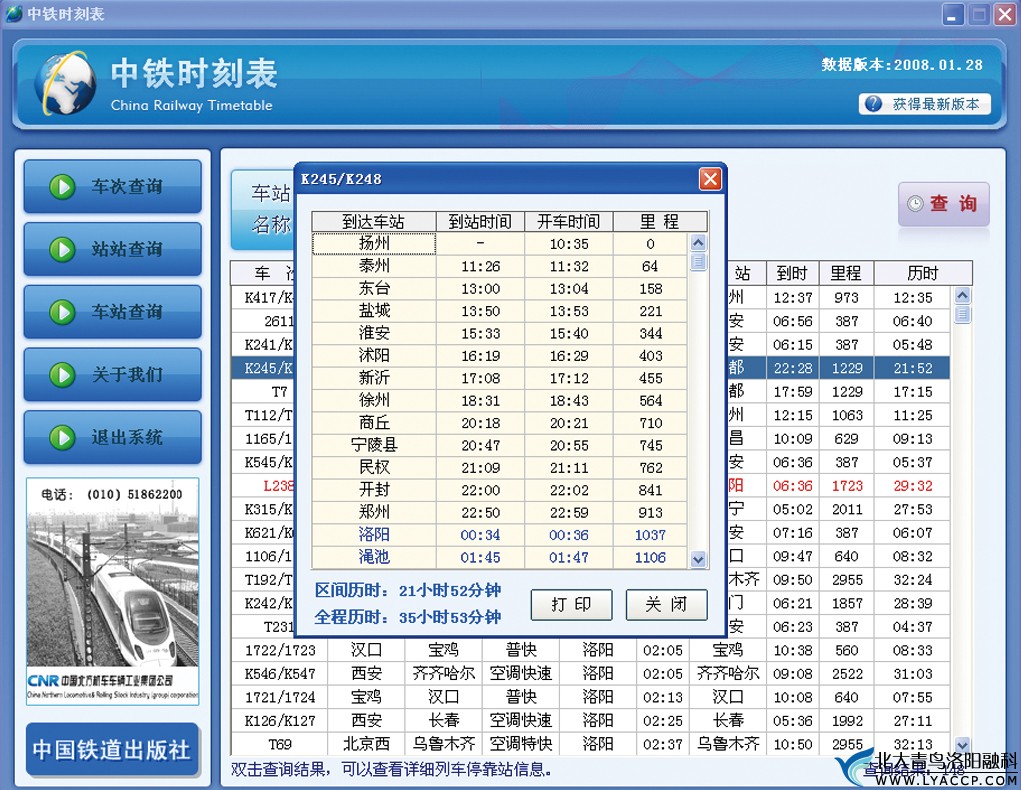This screenshot has height=790, width=1021.
Task: Select the 宁陵县 station row in the dialog
Action: (499, 445)
